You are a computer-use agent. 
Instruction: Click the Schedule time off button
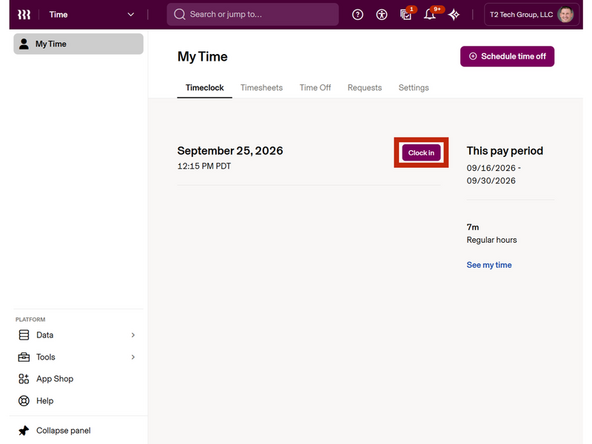507,56
